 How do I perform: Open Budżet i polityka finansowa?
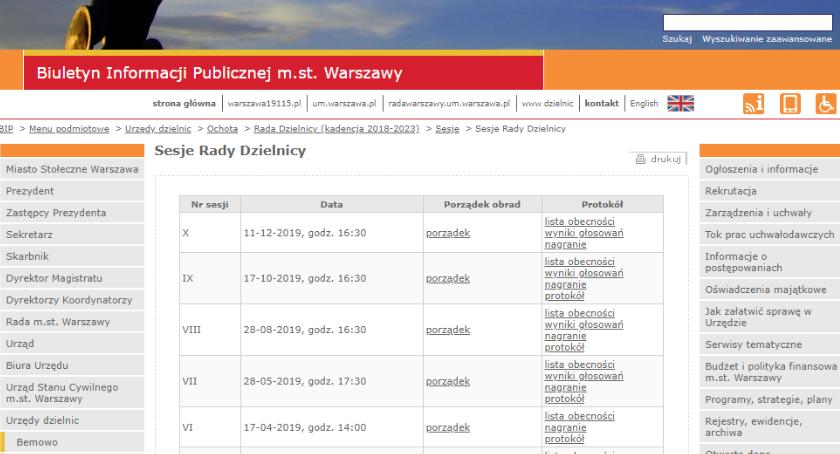pos(770,372)
